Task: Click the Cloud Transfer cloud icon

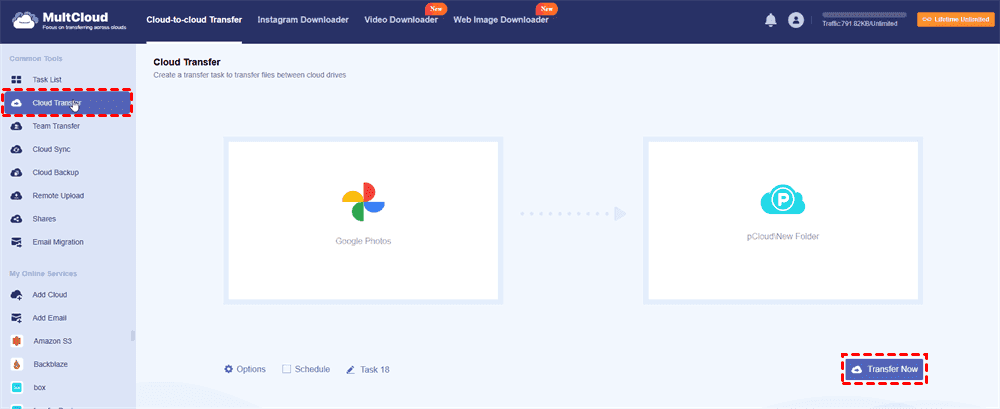Action: click(x=17, y=103)
